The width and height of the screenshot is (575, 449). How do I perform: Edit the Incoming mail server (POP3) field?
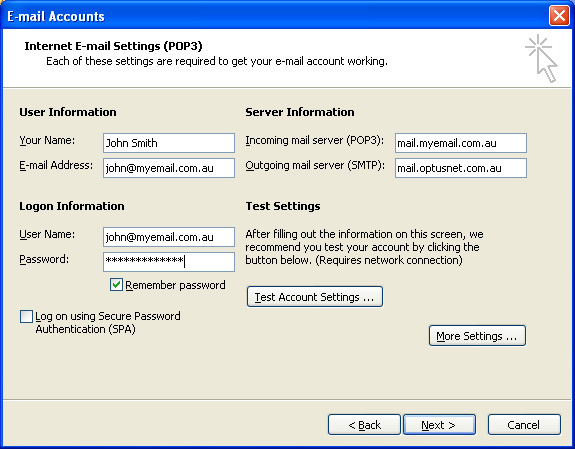(x=461, y=143)
